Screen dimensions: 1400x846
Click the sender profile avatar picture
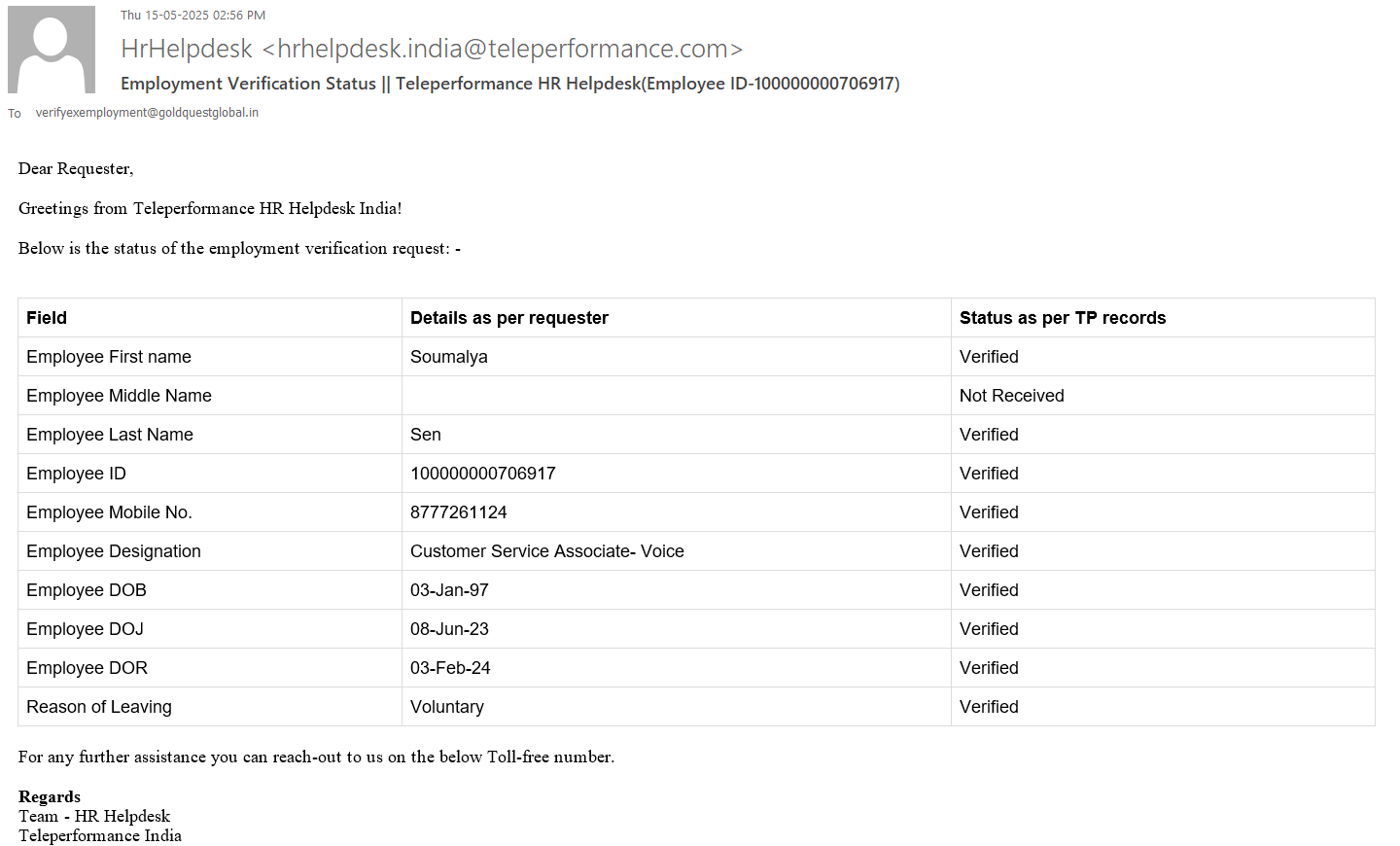point(52,50)
